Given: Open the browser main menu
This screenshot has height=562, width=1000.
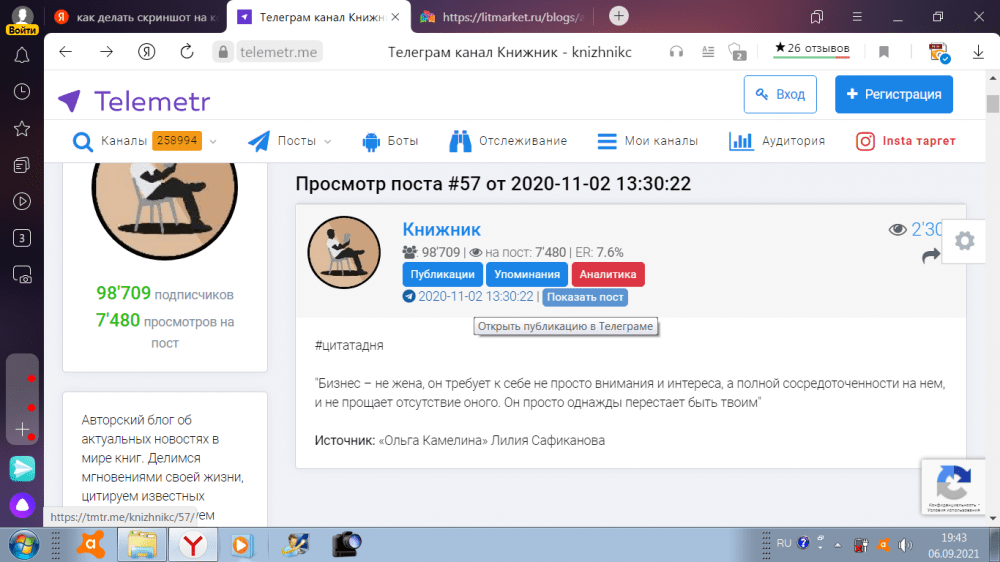Looking at the screenshot, I should click(x=857, y=17).
